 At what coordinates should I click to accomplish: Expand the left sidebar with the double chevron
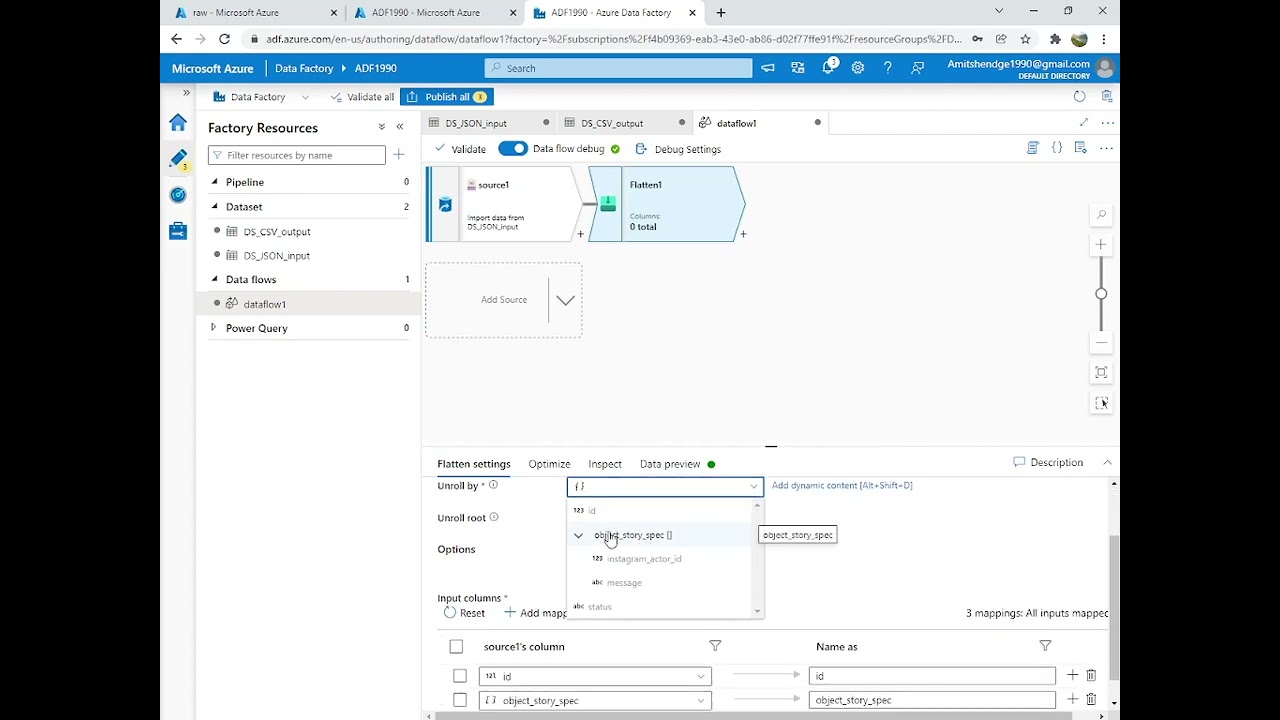click(x=186, y=93)
